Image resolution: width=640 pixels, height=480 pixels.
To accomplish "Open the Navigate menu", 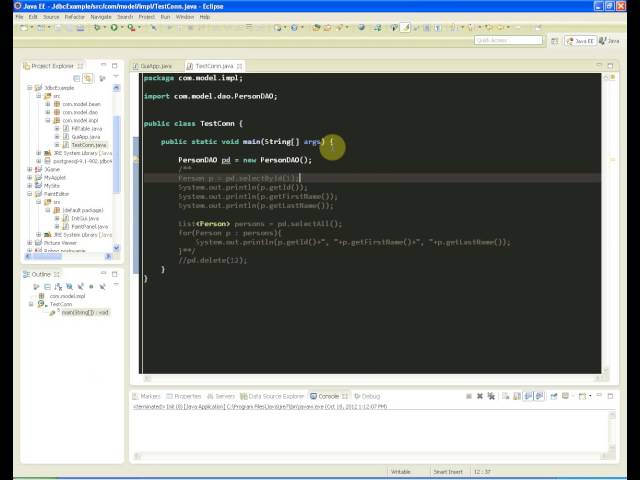I will pos(101,17).
